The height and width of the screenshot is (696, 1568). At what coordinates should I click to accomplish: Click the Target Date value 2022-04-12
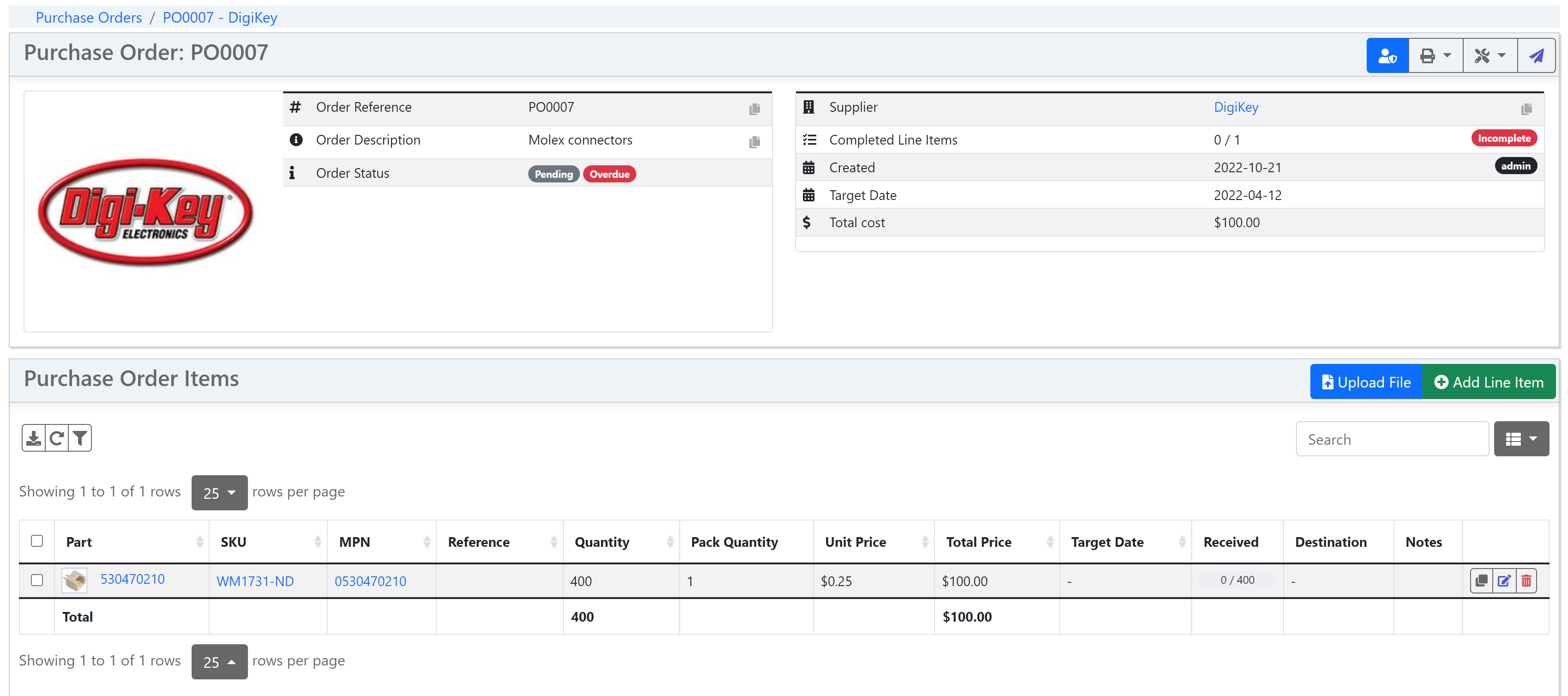pos(1247,195)
